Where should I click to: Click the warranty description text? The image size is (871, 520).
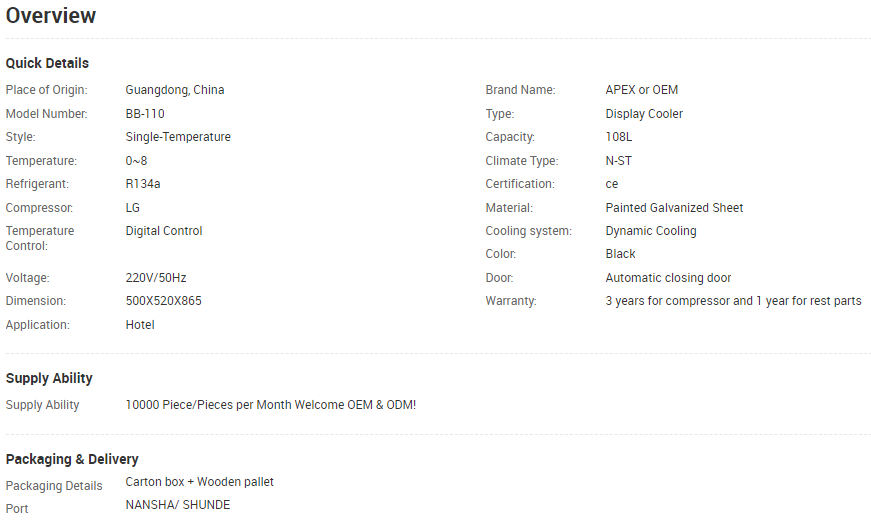pos(733,301)
